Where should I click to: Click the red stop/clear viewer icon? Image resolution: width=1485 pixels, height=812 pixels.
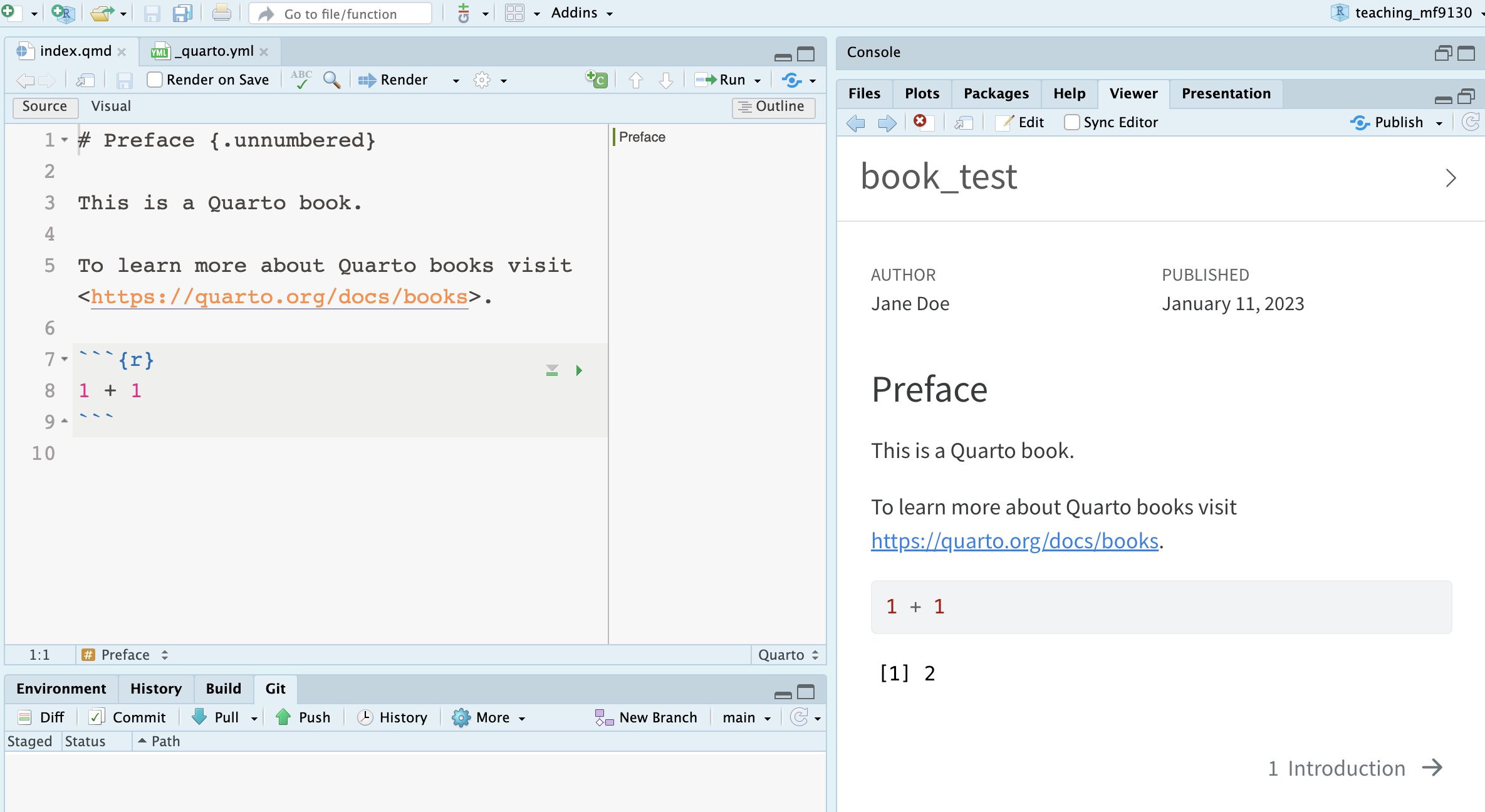(920, 121)
